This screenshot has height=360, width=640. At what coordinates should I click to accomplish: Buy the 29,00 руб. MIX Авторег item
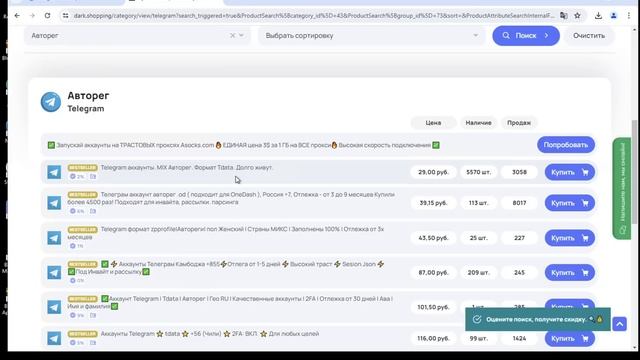tap(569, 172)
